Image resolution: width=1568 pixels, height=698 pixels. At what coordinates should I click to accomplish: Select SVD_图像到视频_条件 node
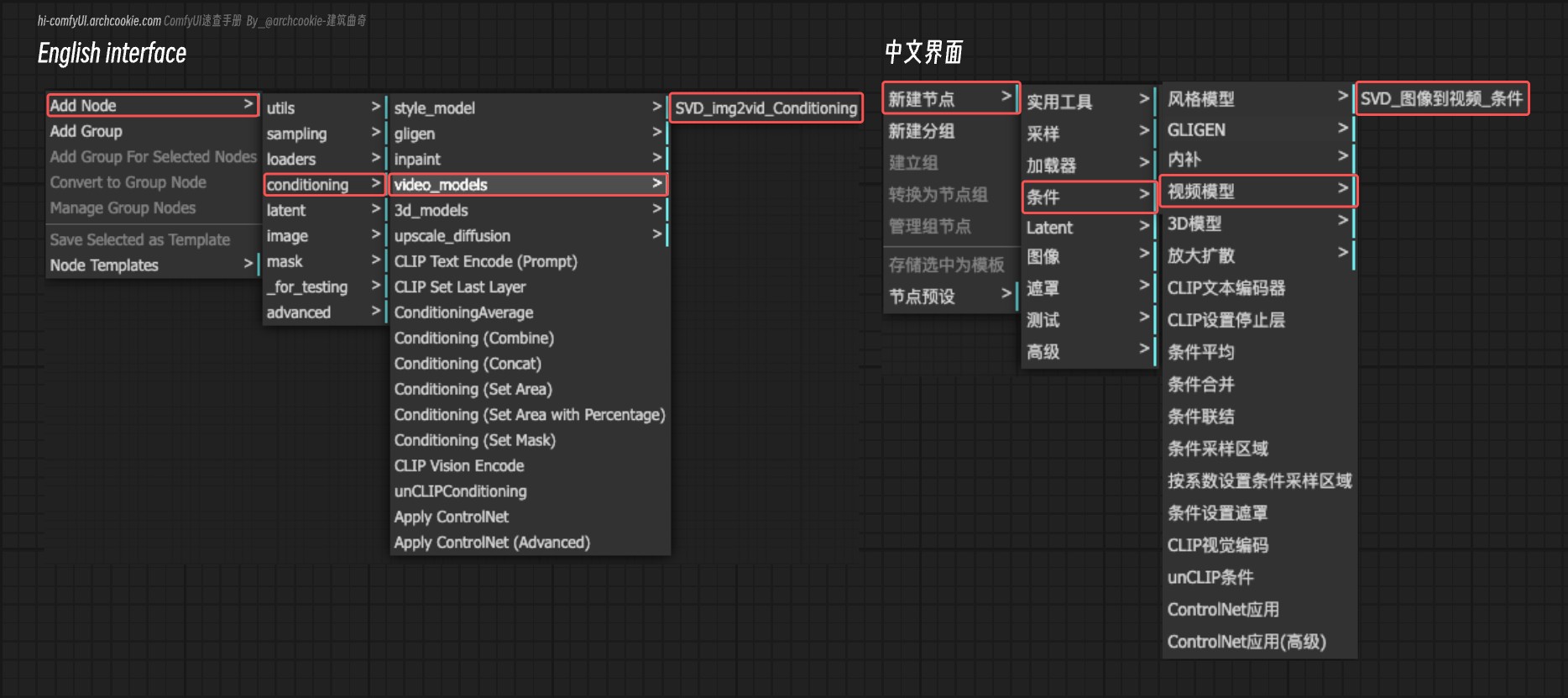point(1441,99)
